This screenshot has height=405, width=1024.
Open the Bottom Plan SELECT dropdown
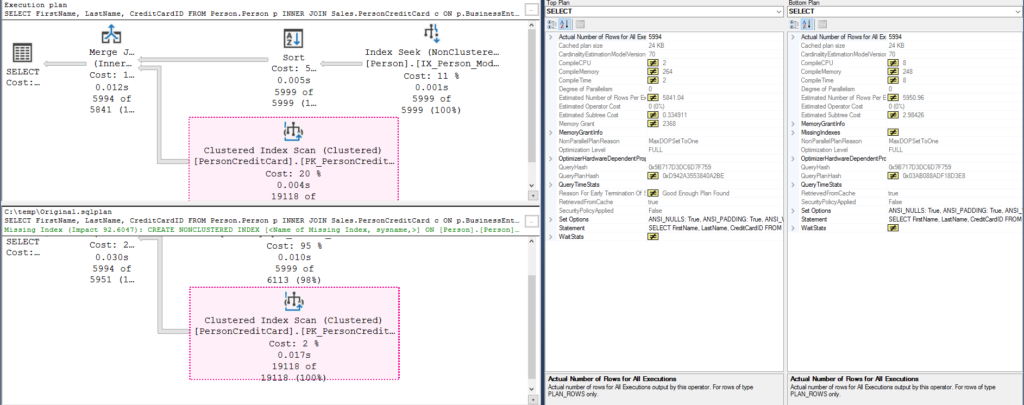1016,12
